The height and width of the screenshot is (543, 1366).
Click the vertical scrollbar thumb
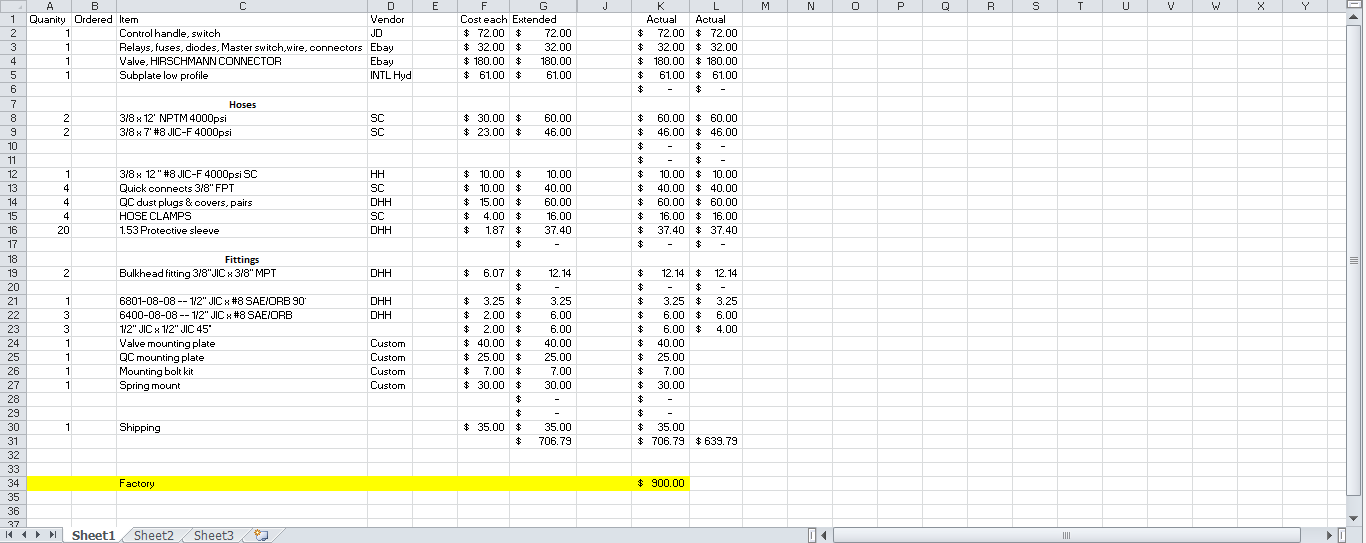point(1355,259)
